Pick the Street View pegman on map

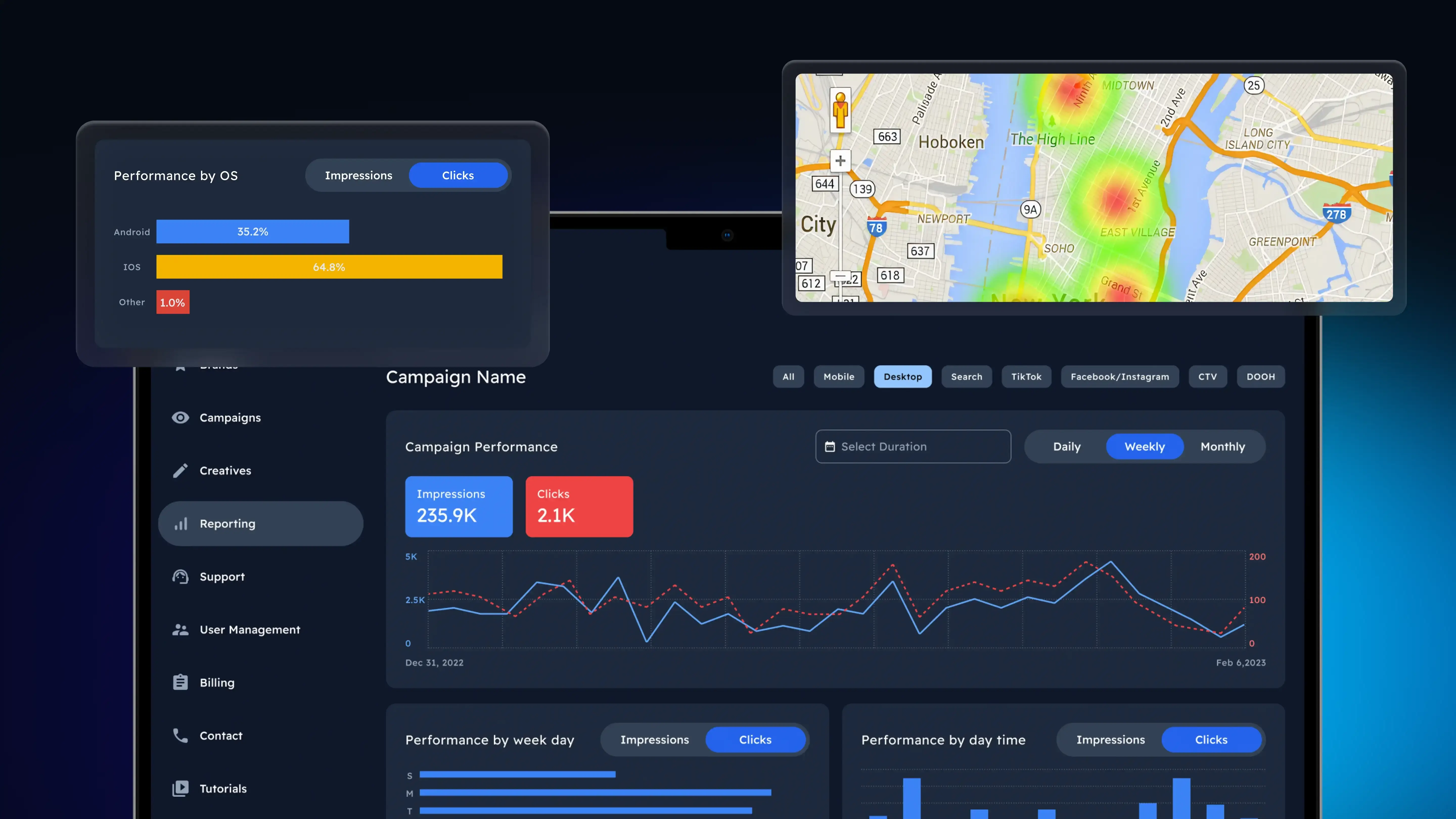coord(840,111)
